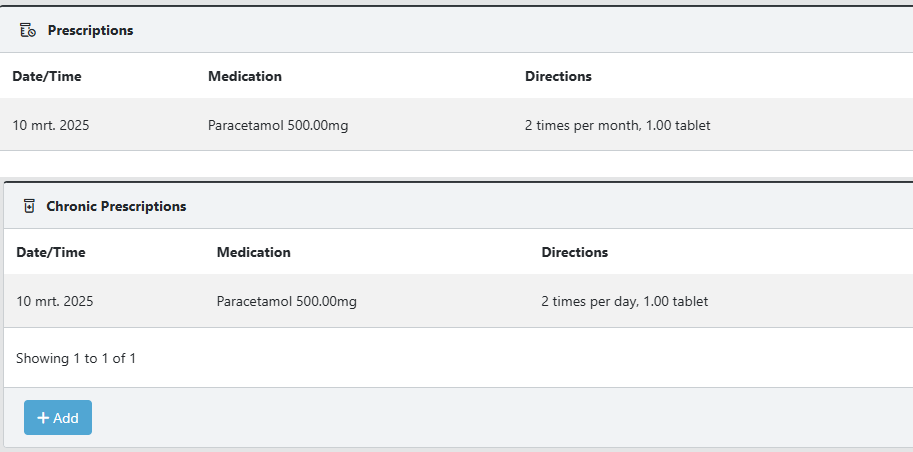
Task: Select the Chronic Prescriptions panel heading
Action: coord(116,206)
